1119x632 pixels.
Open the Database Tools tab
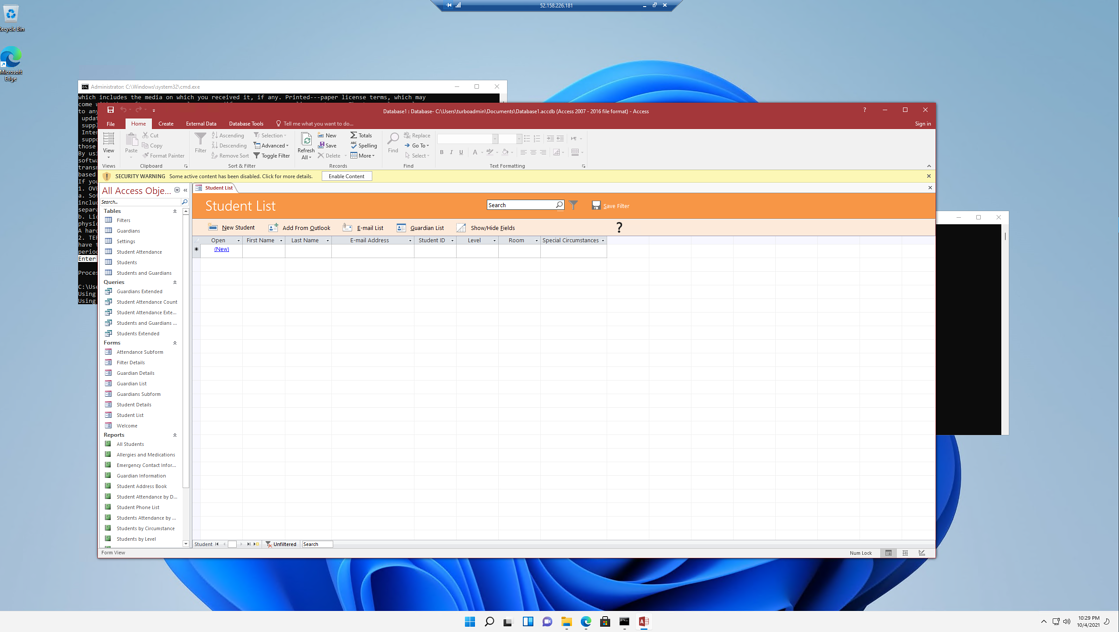246,123
